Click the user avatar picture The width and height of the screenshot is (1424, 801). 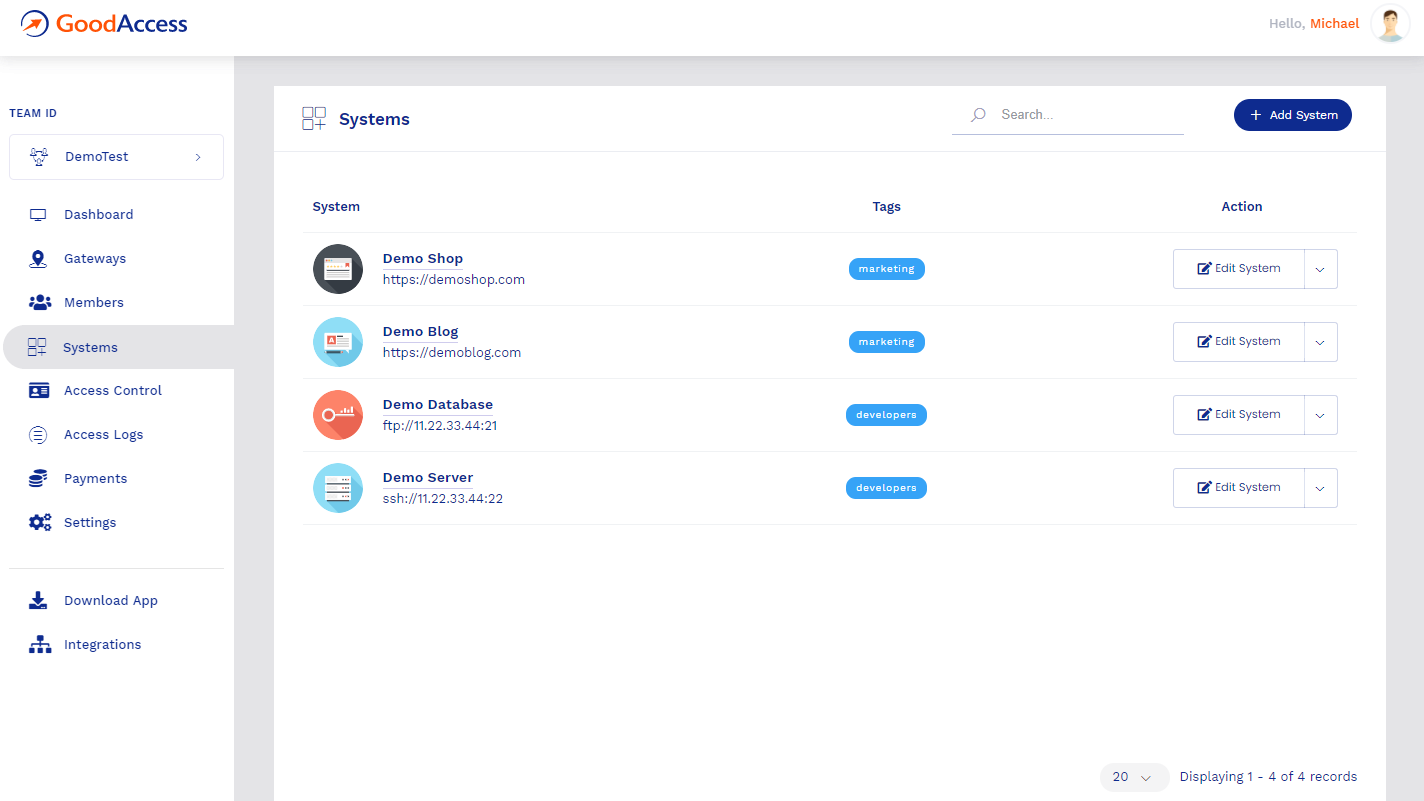pos(1390,24)
